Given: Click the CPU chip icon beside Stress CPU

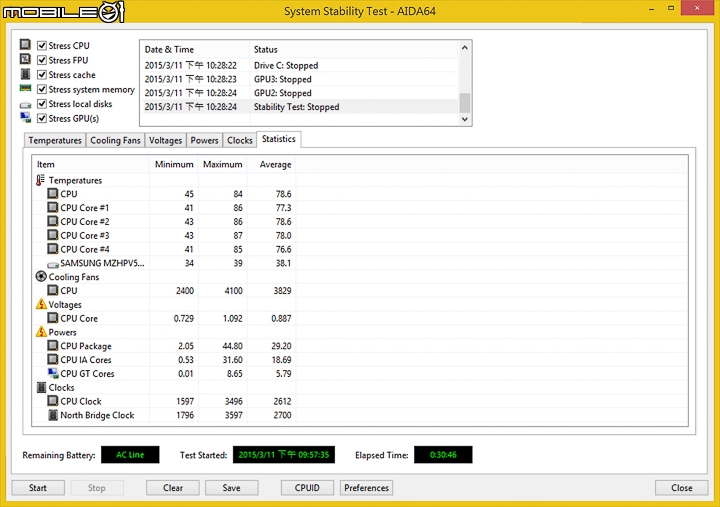Looking at the screenshot, I should (x=25, y=45).
